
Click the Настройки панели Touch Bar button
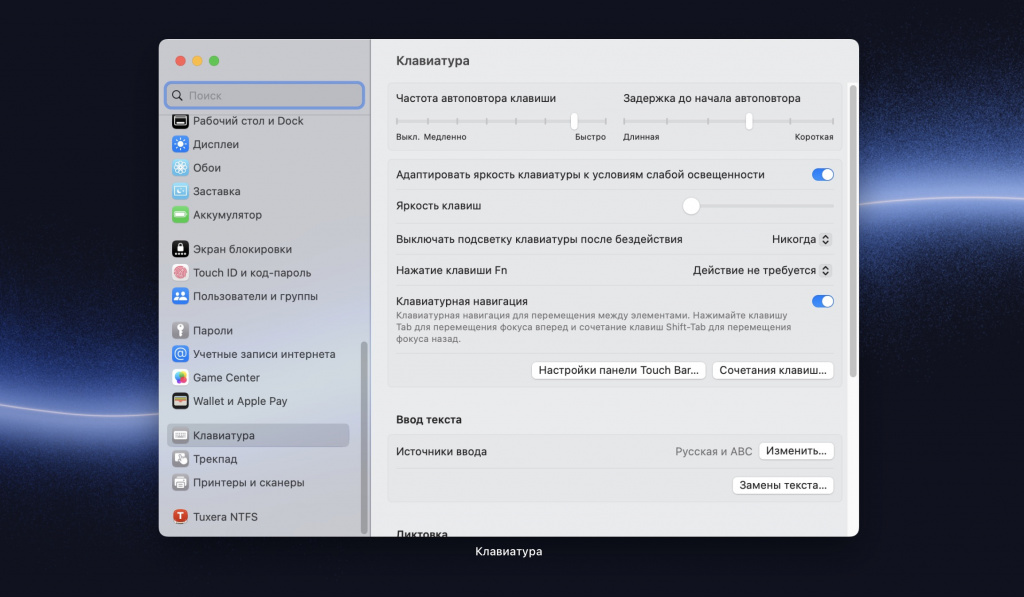point(618,370)
